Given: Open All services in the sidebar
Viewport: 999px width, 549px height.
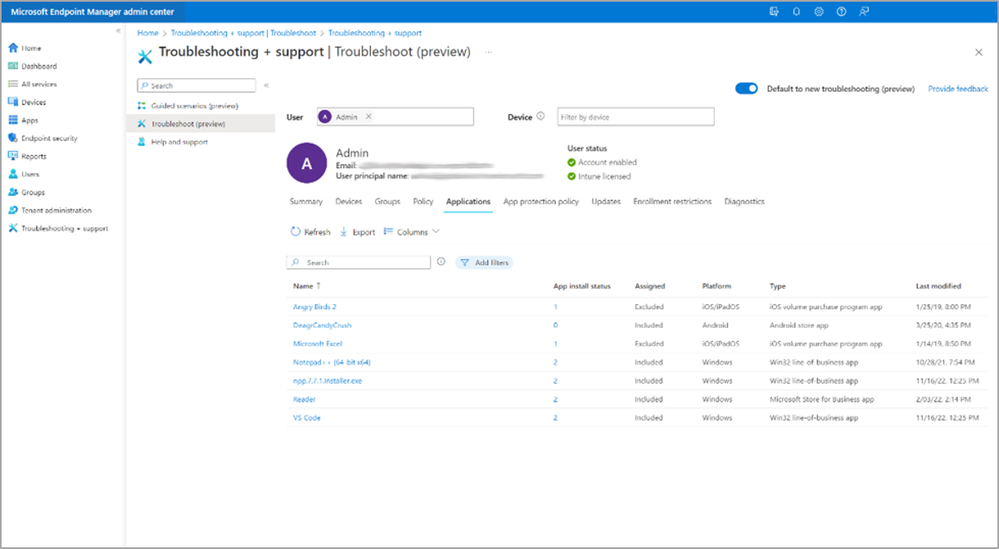Looking at the screenshot, I should 32,84.
